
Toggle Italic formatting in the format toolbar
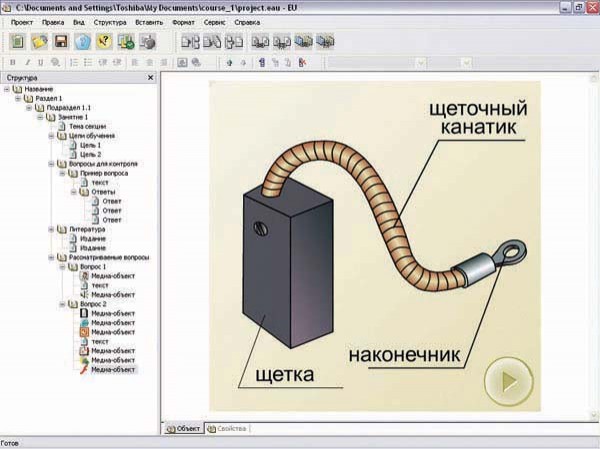coord(27,62)
